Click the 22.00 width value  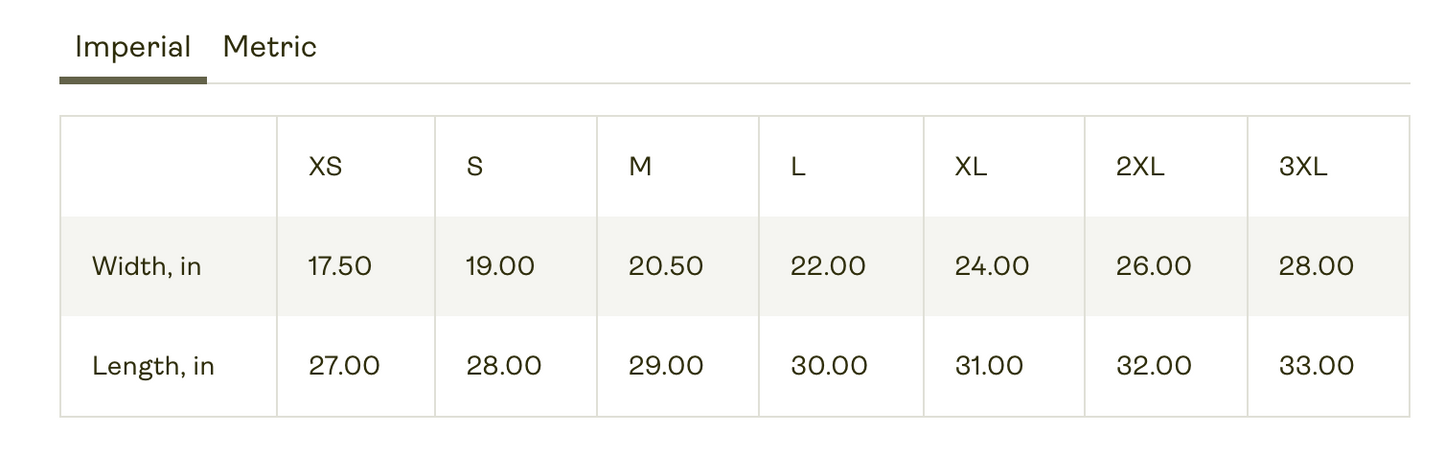tap(828, 266)
